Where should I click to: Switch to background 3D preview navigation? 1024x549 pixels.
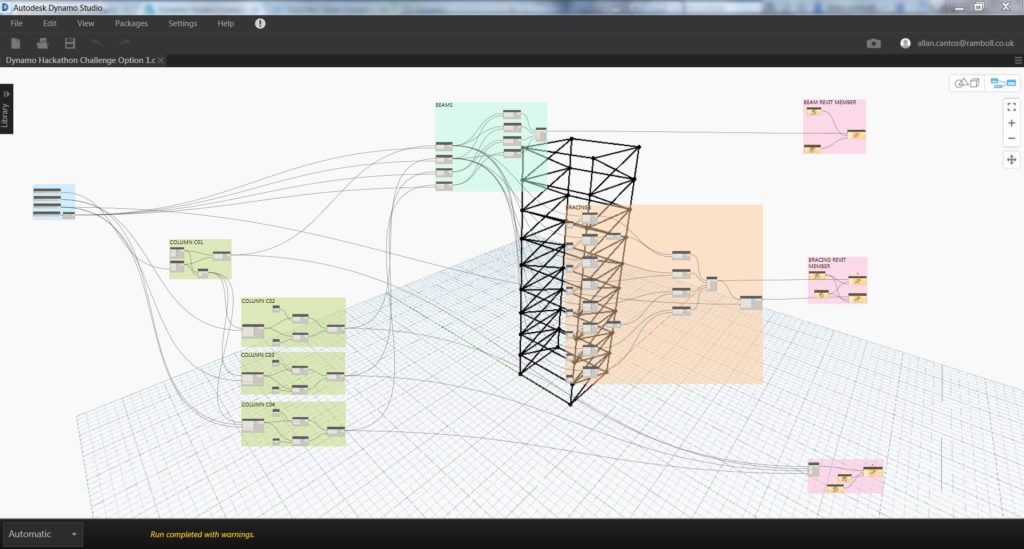(967, 83)
